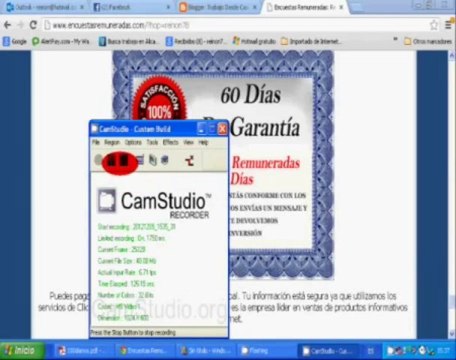Open the Options menu in CamStudio
Image resolution: width=456 pixels, height=360 pixels.
pos(133,142)
